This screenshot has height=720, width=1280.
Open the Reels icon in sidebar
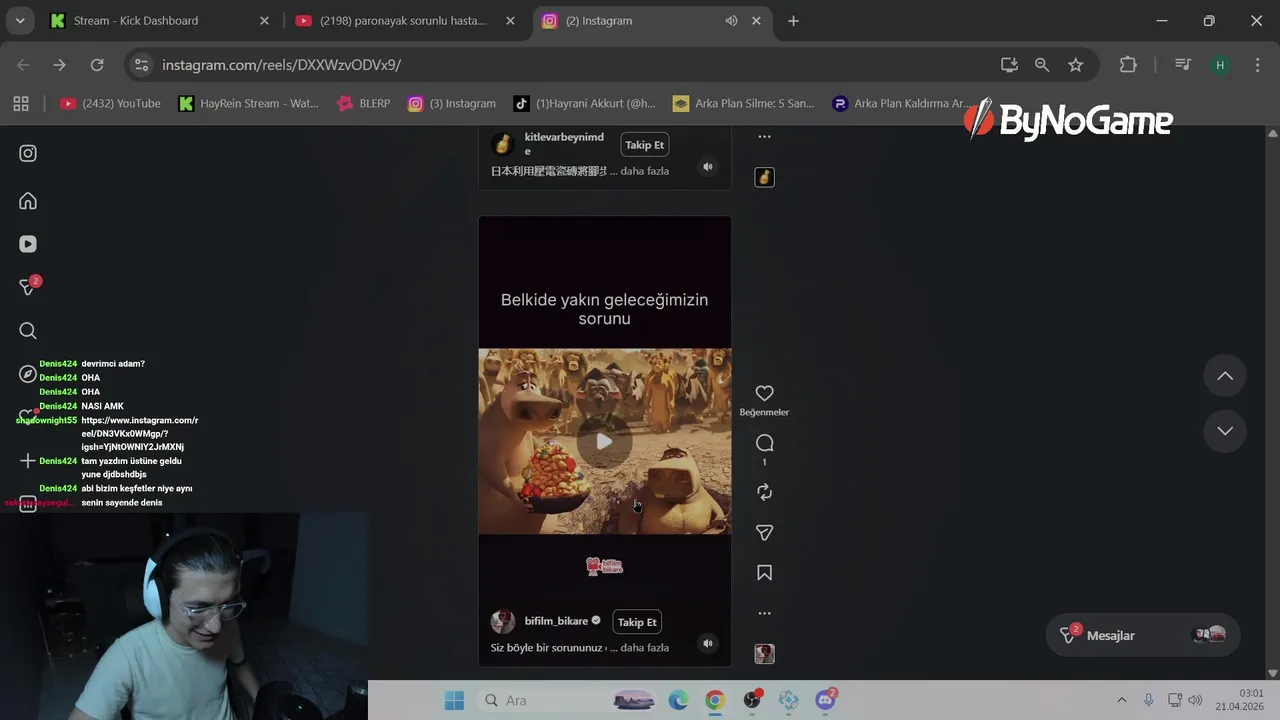coord(28,244)
